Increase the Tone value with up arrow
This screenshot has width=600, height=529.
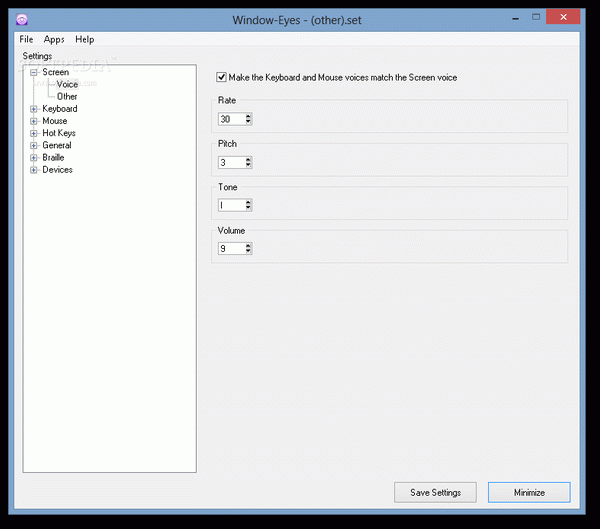248,202
